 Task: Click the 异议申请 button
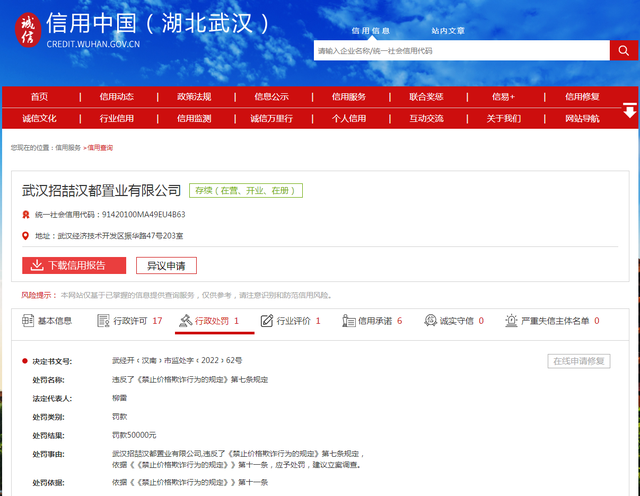point(166,265)
